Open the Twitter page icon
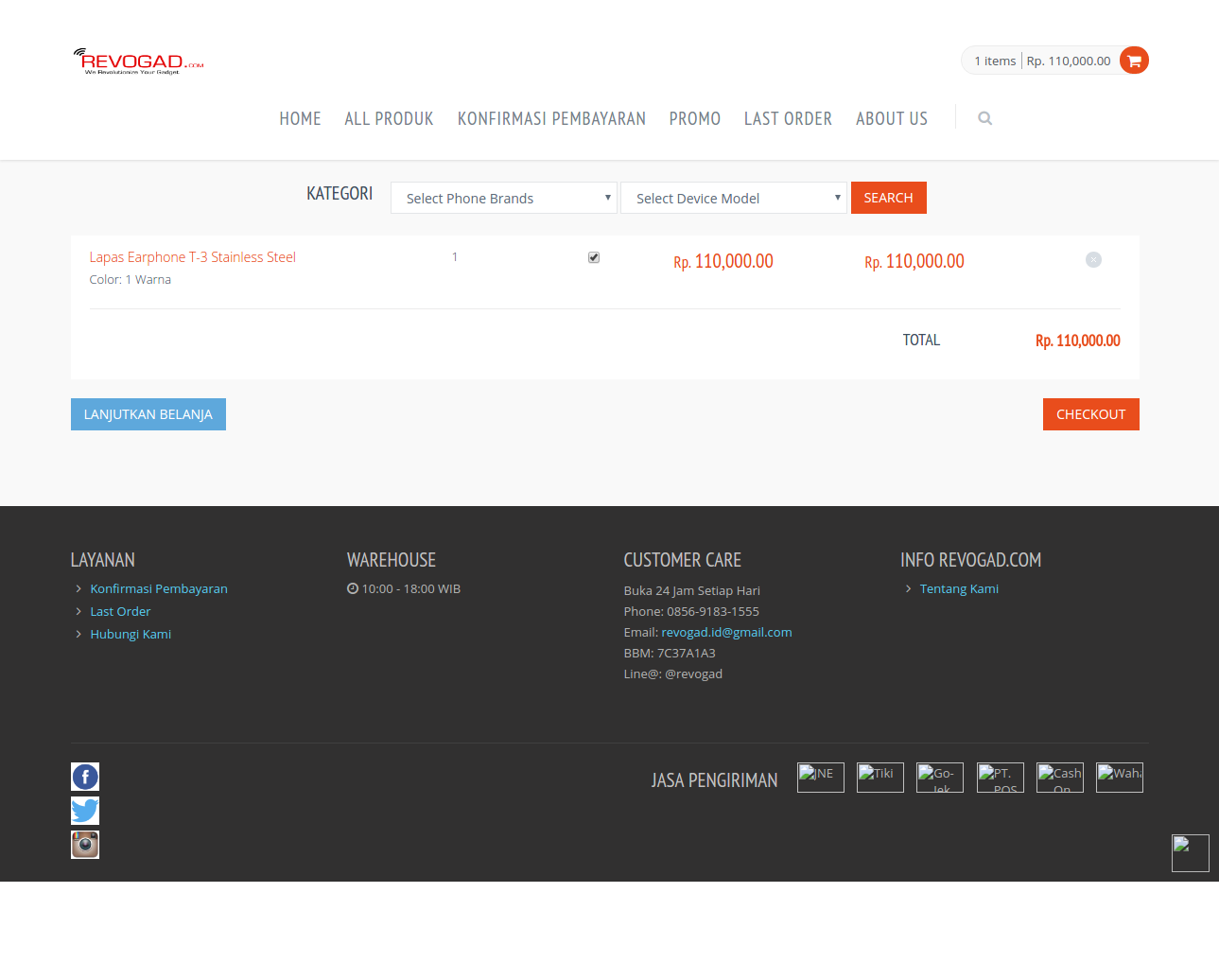Viewport: 1219px width, 980px height. 84,811
